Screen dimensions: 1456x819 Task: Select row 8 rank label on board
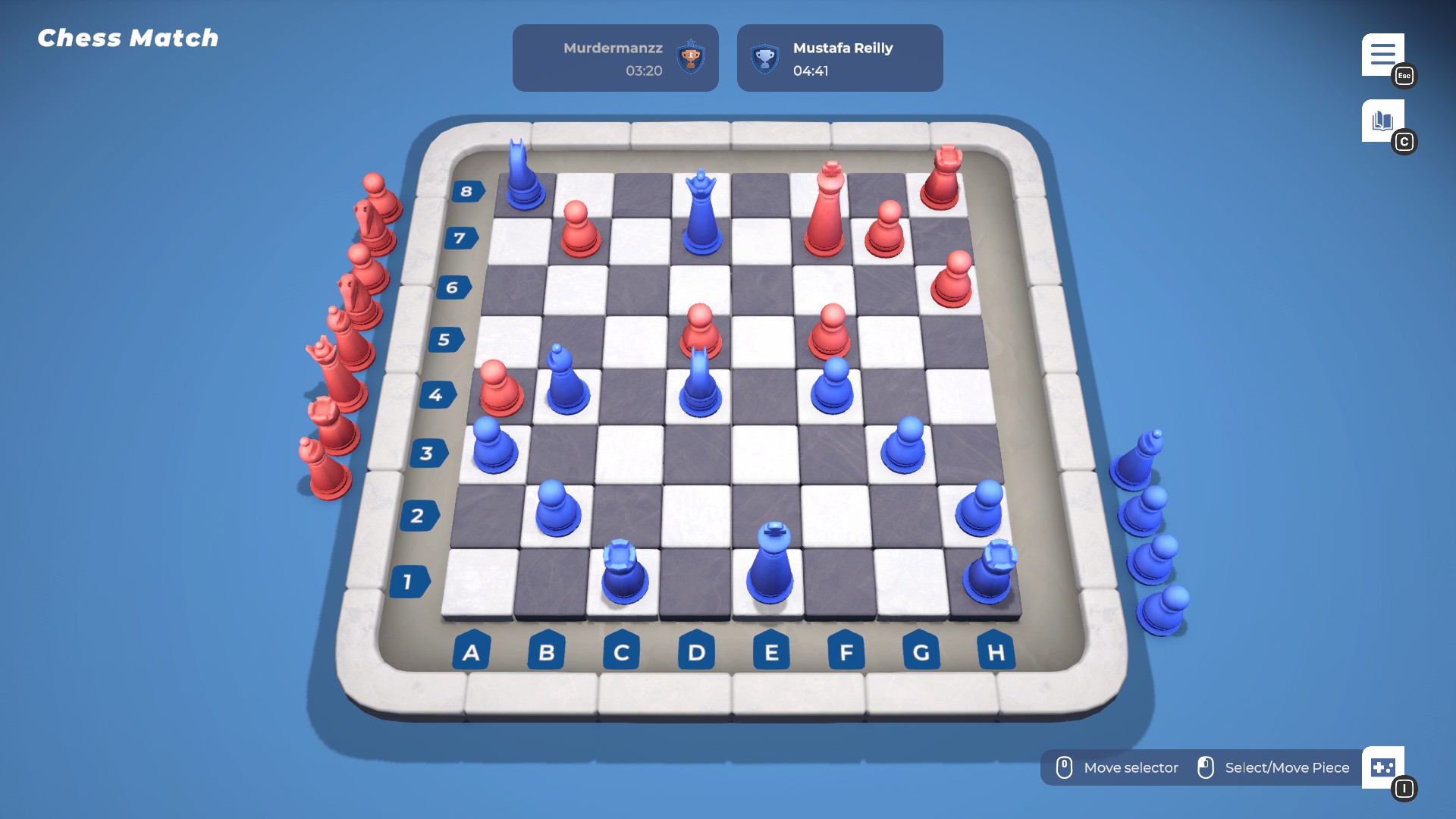(x=463, y=190)
